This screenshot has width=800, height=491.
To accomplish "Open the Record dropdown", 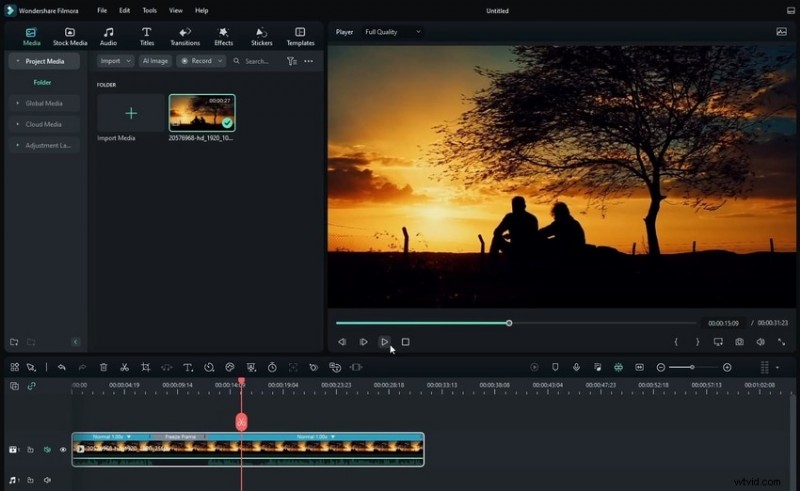I will (201, 61).
